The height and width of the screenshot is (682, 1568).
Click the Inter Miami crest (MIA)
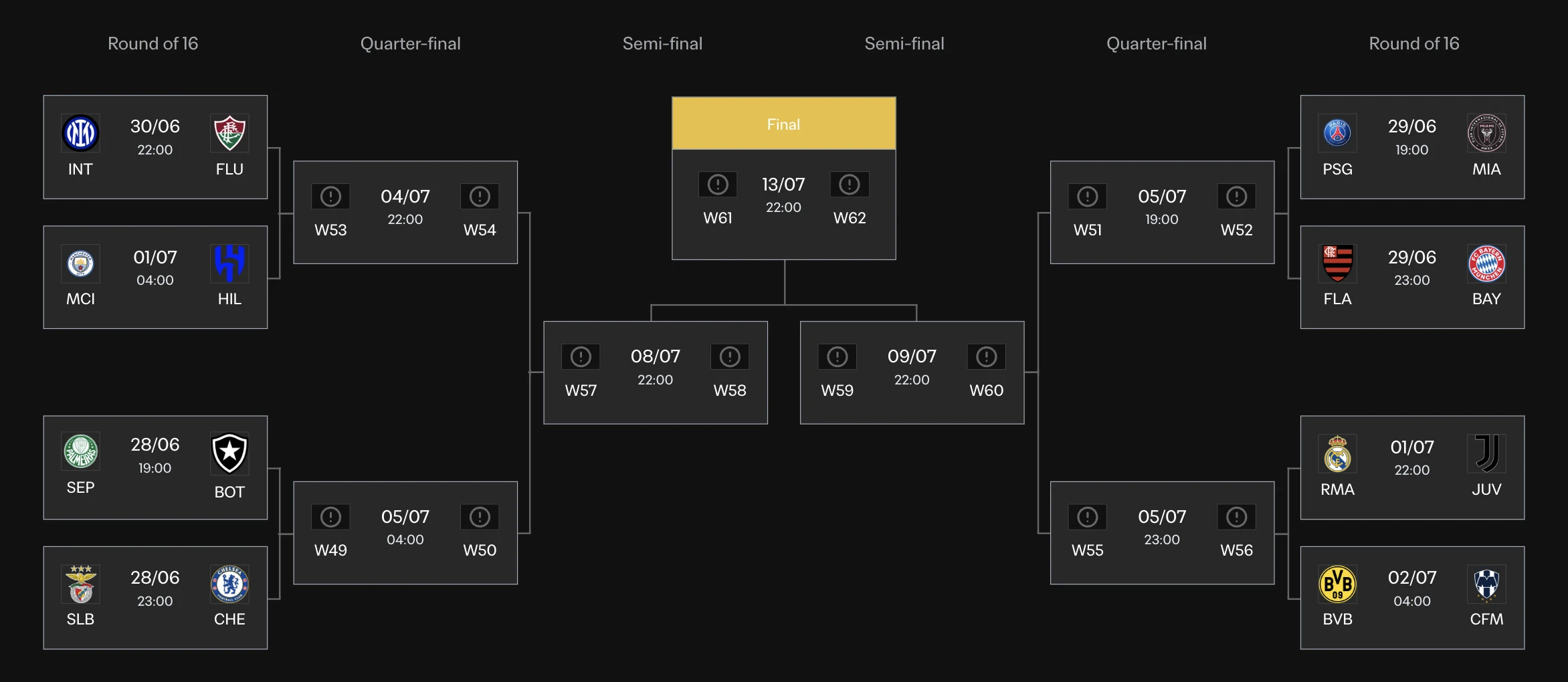click(x=1486, y=133)
